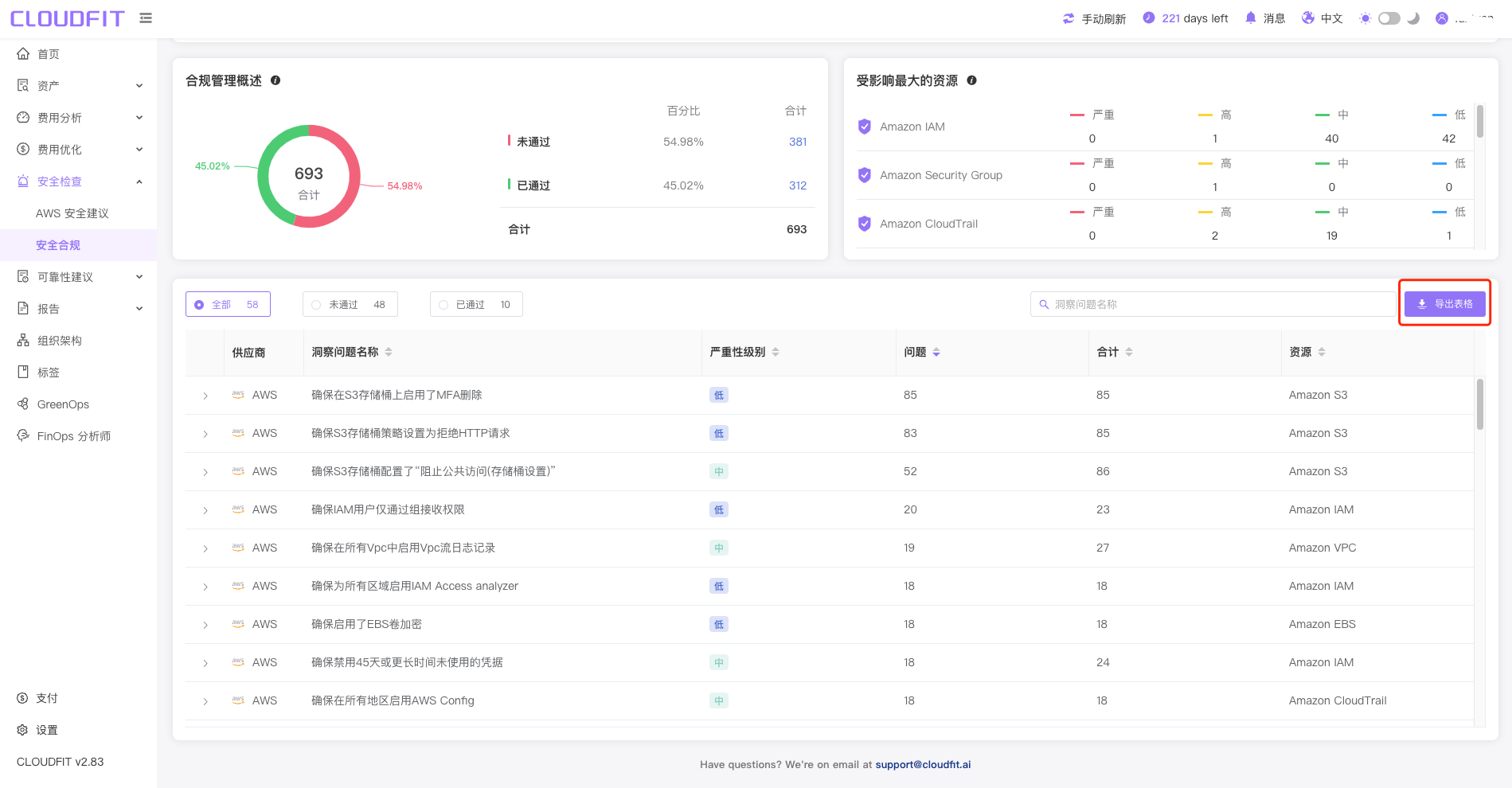Click the FinOps 分析师 sidebar icon

(x=23, y=435)
